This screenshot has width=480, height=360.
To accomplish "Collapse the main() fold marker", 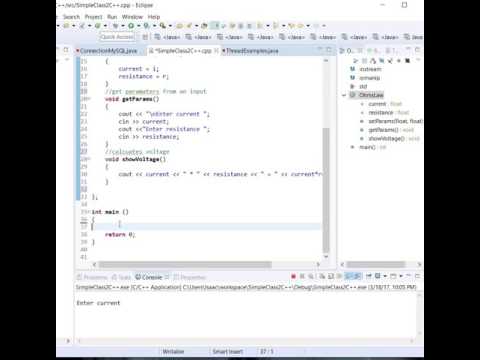I will point(89,212).
